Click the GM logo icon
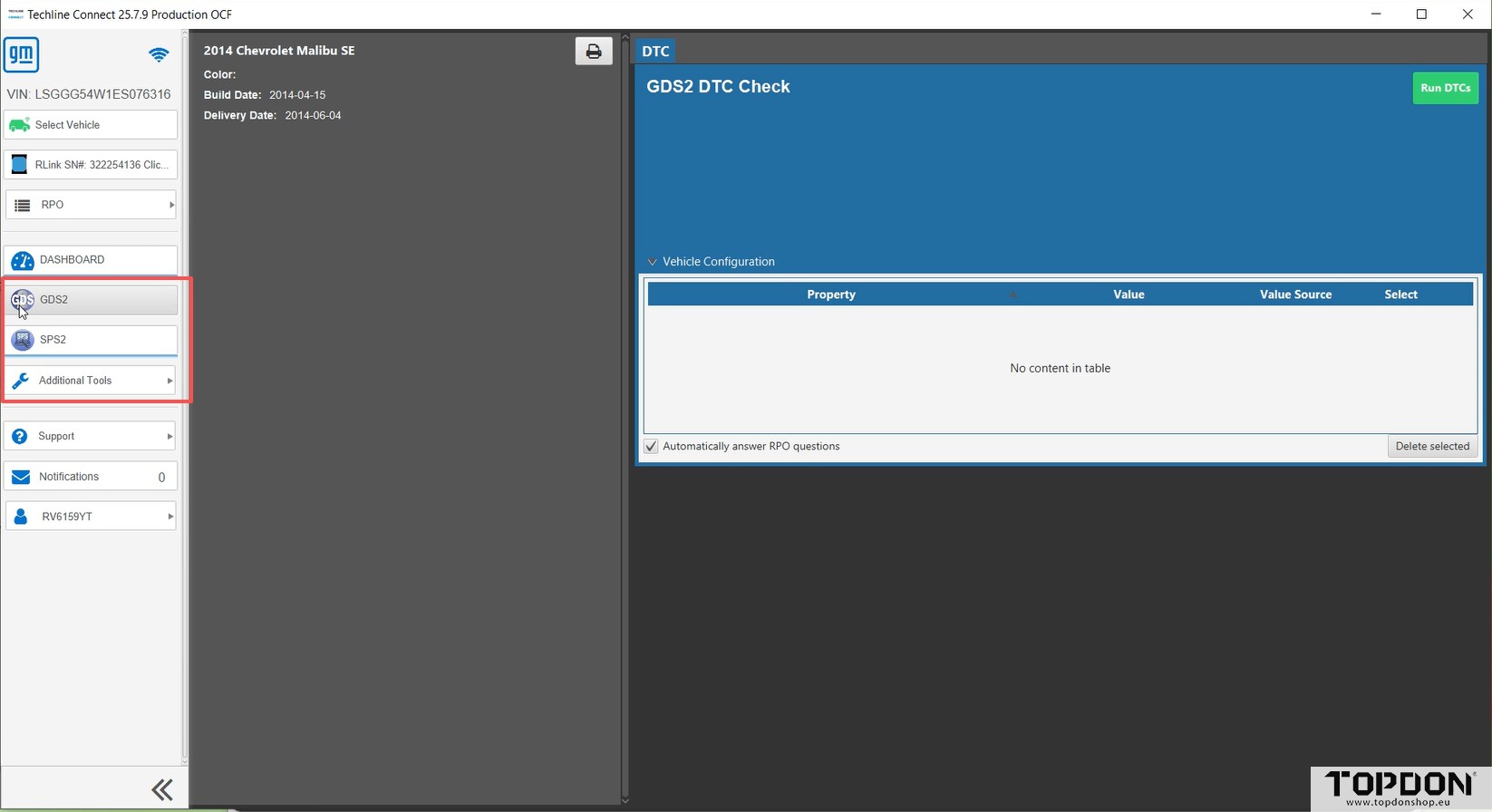 21,54
